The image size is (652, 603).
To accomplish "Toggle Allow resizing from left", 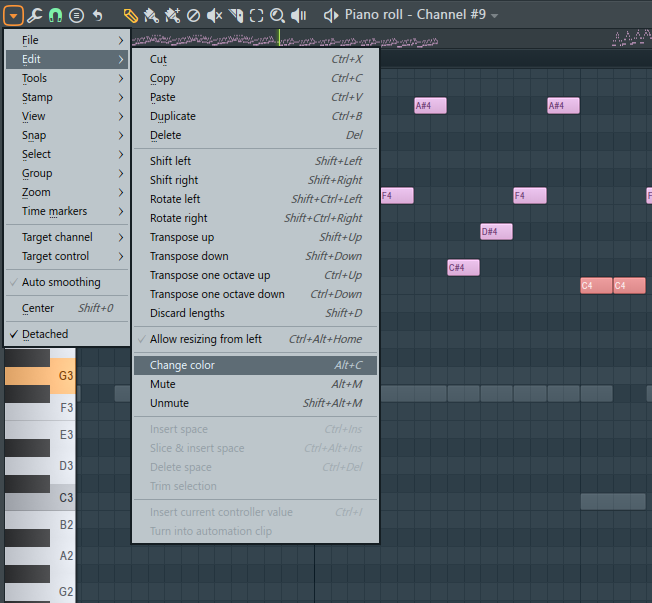I will pos(206,340).
